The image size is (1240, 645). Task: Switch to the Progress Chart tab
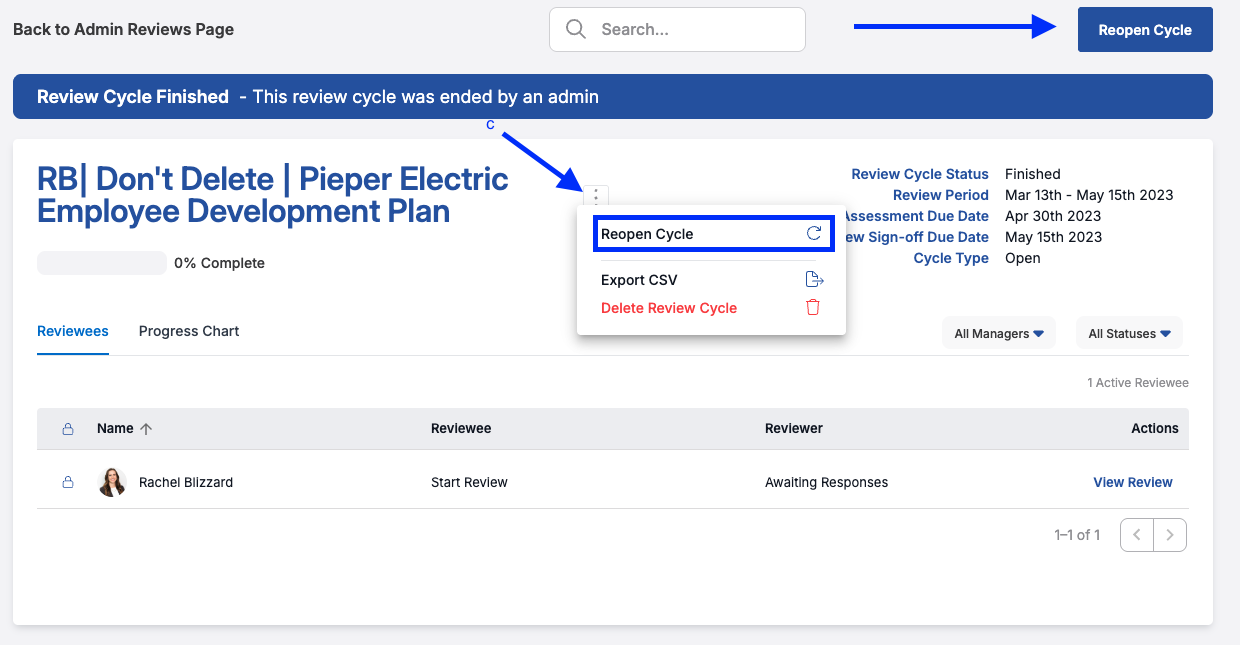(x=189, y=331)
